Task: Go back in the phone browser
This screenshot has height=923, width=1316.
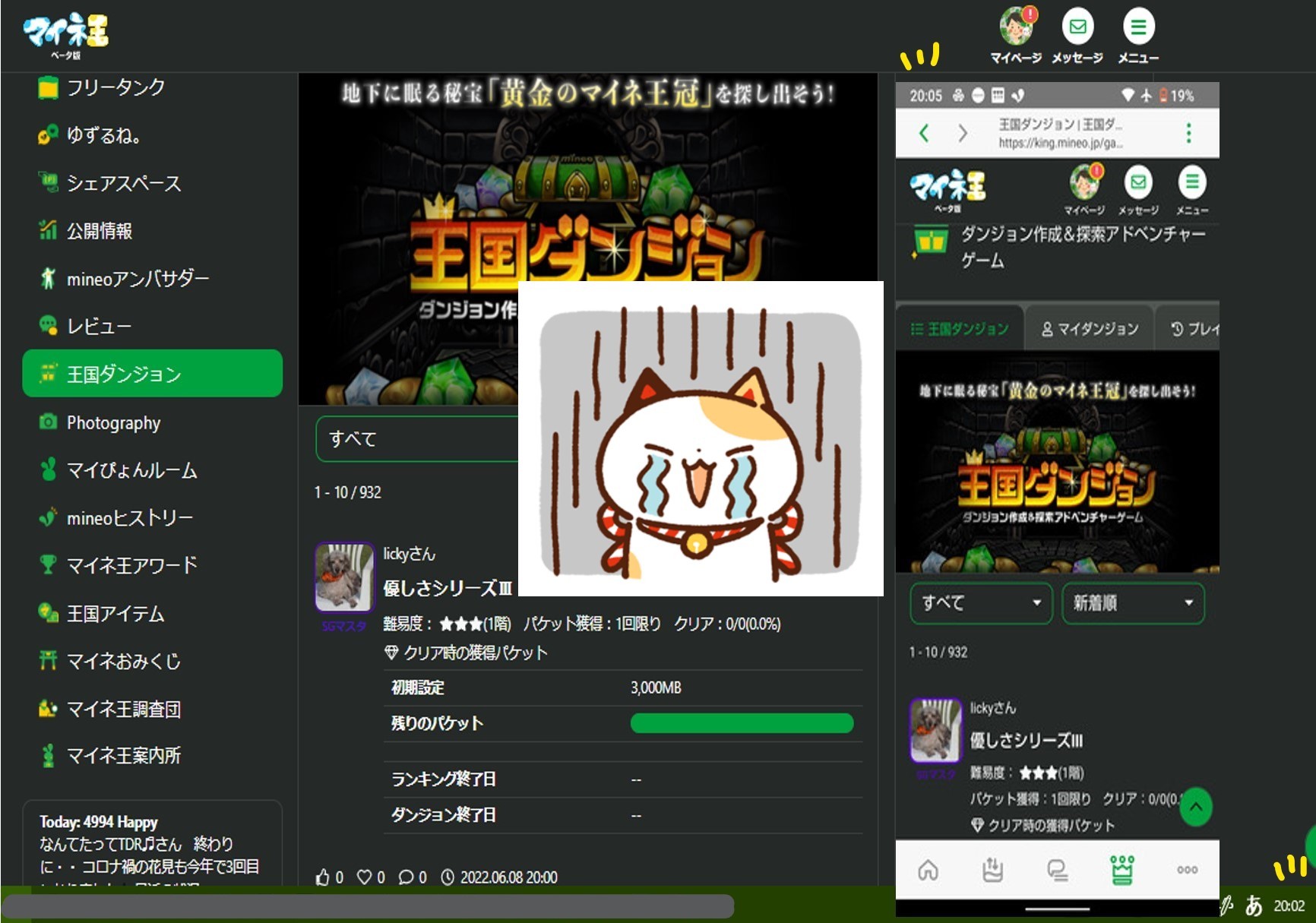Action: click(924, 133)
